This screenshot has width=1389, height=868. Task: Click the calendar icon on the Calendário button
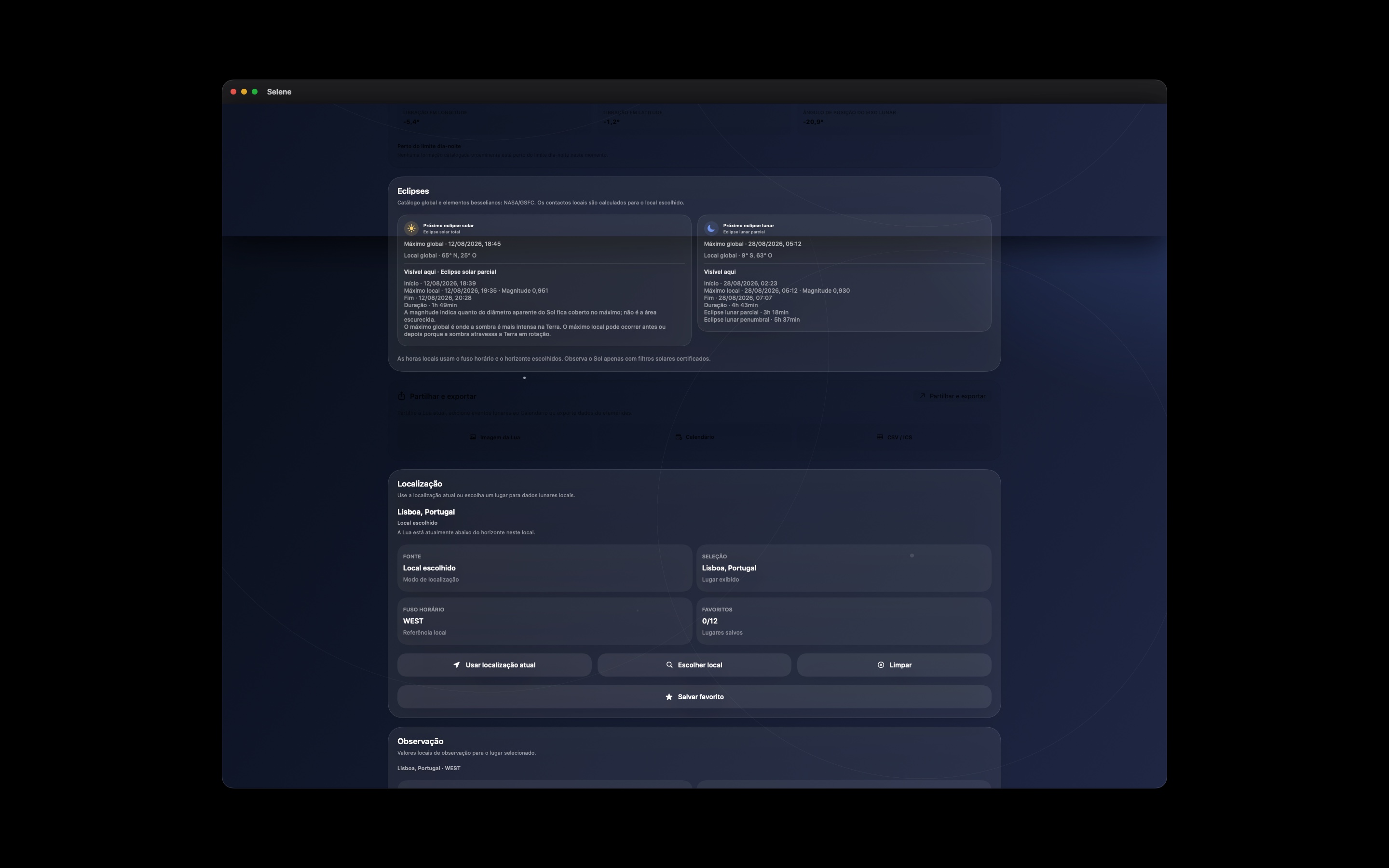679,437
